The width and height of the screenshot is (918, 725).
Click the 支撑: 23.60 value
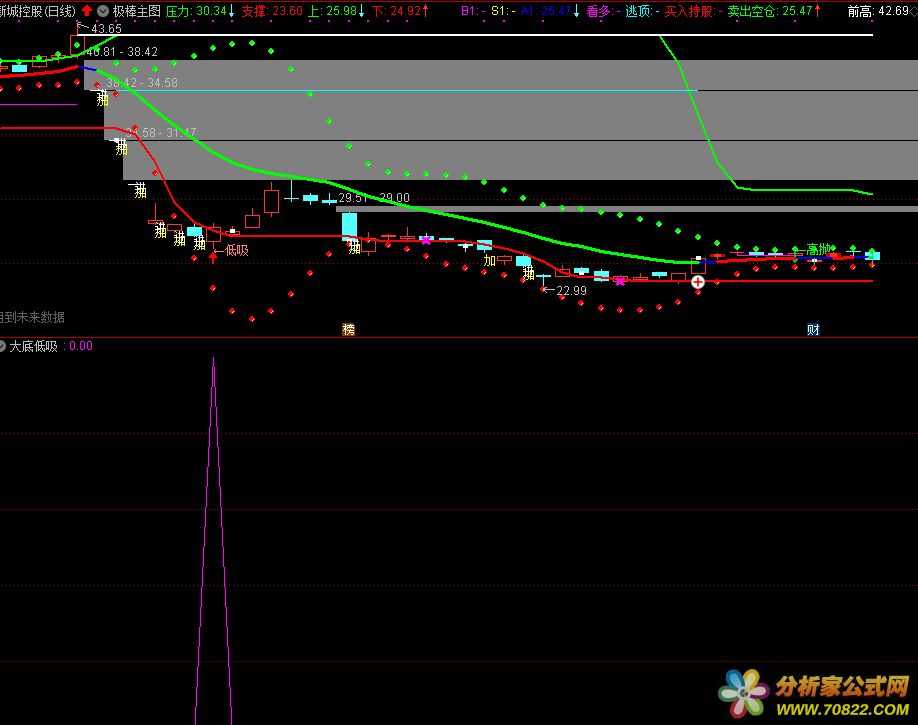coord(272,11)
